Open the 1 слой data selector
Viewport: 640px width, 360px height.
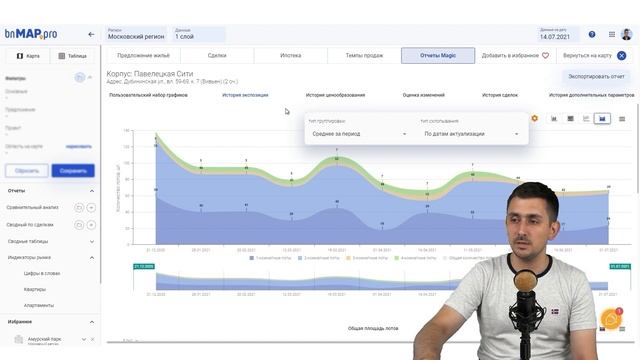pyautogui.click(x=199, y=34)
